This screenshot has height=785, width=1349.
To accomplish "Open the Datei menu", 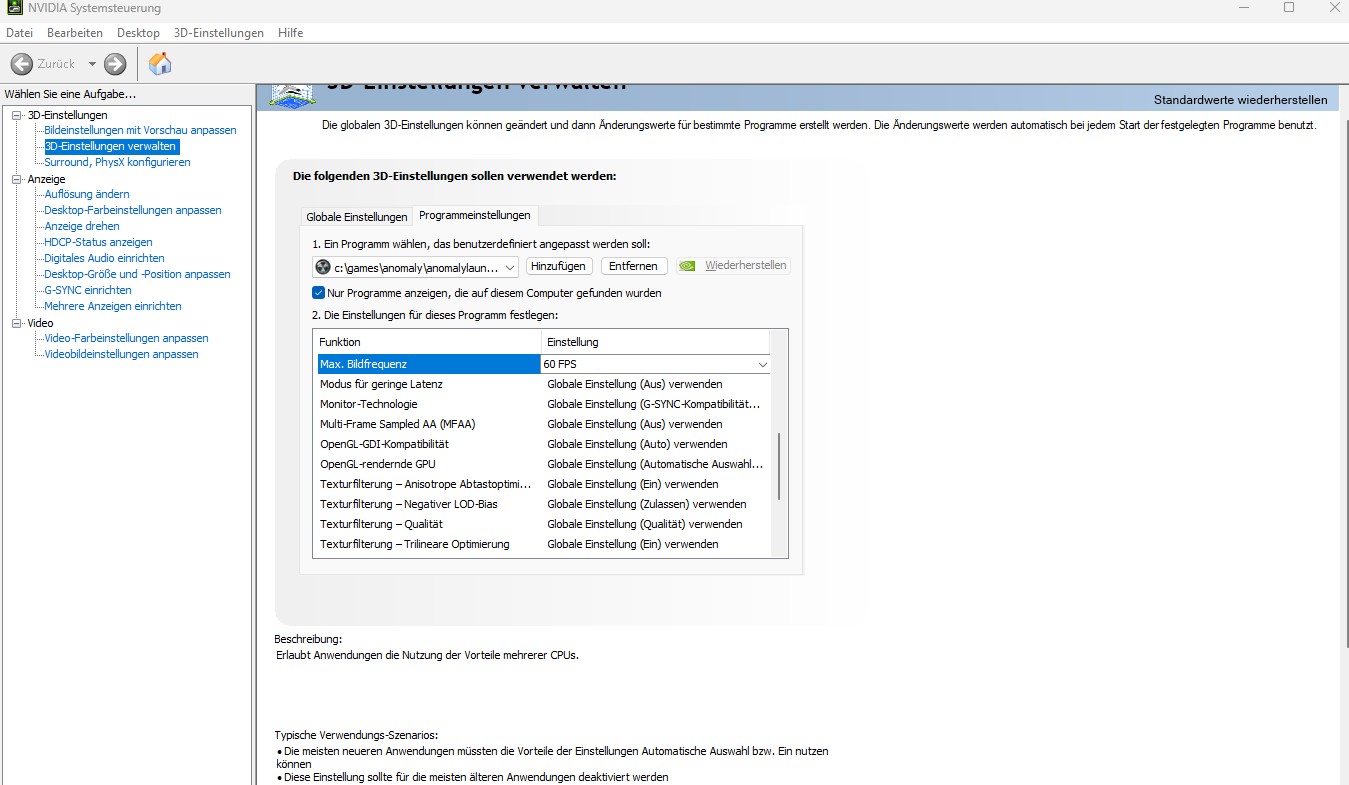I will (x=19, y=33).
